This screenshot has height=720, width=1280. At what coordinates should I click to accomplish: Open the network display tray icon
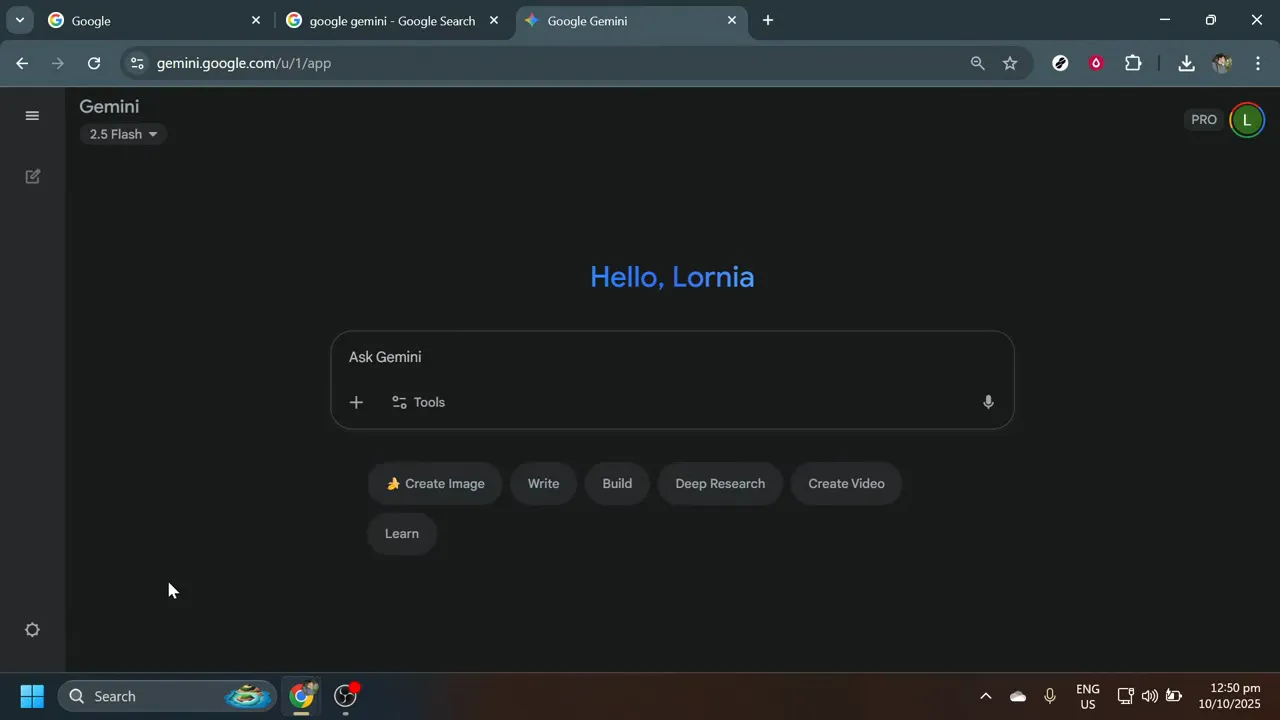1125,696
